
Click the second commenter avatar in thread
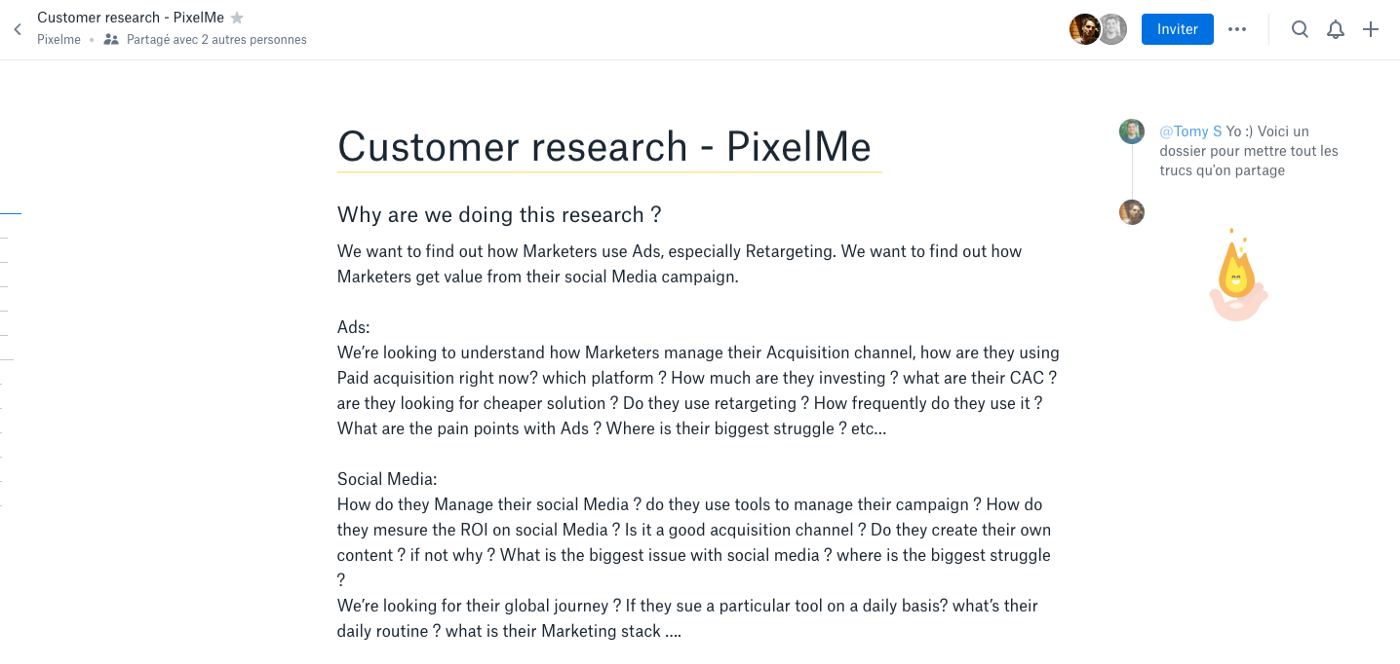1131,212
